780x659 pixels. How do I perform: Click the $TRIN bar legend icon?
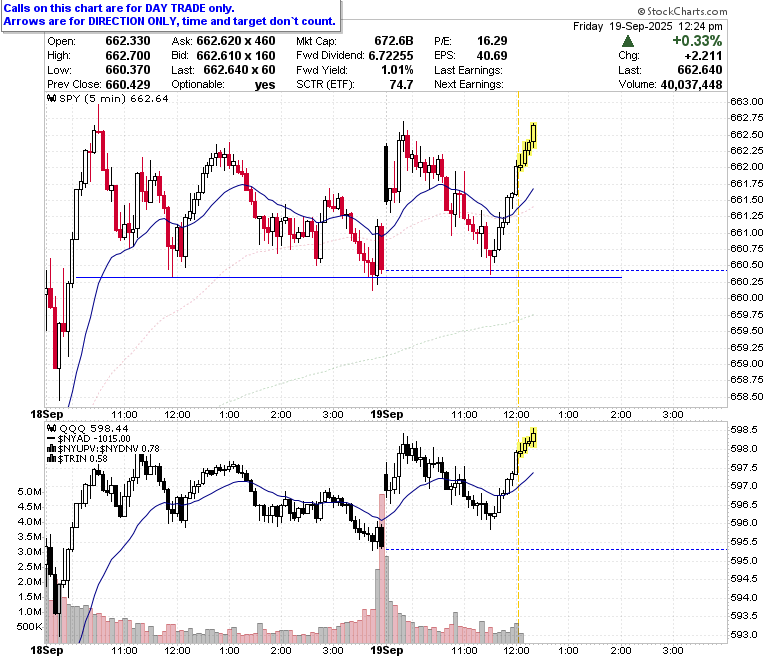tap(52, 459)
